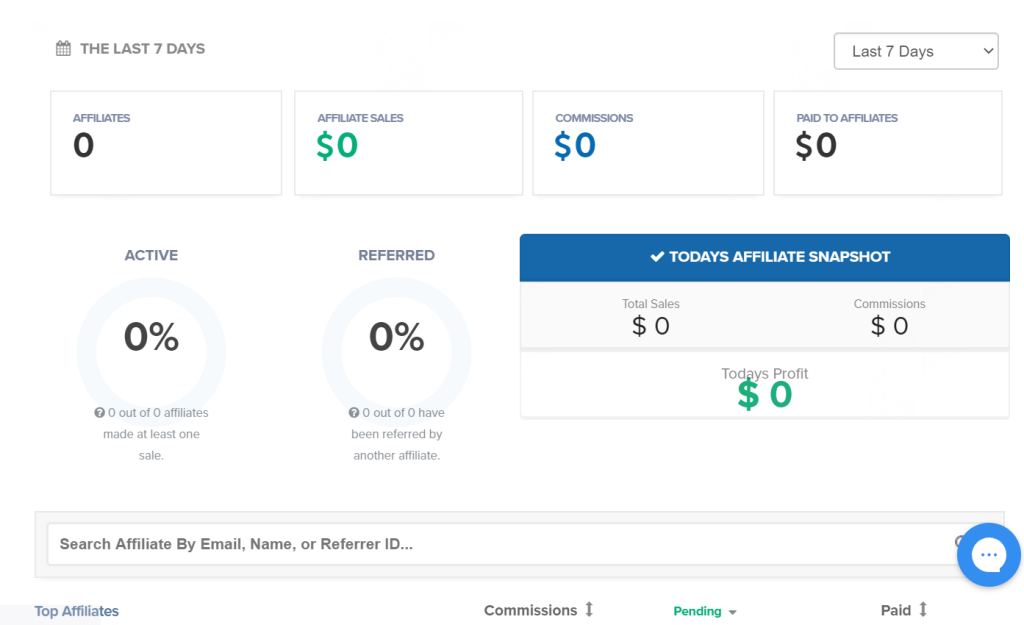Click the help icon under the Referred chart

pyautogui.click(x=354, y=413)
